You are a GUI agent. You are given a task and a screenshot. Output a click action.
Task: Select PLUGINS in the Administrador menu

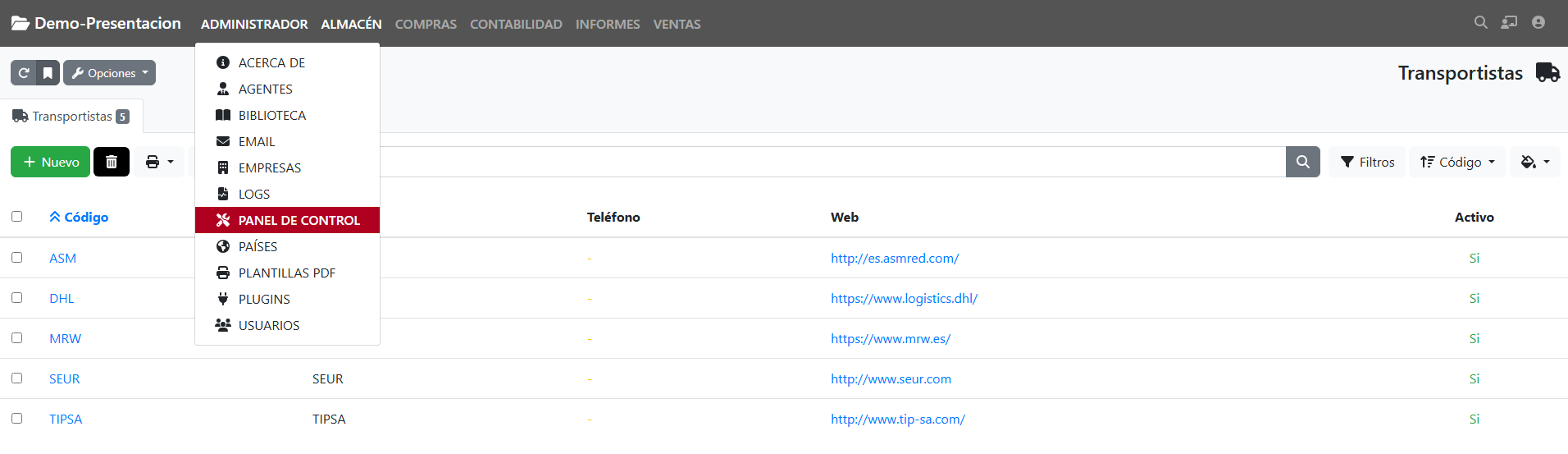tap(264, 299)
